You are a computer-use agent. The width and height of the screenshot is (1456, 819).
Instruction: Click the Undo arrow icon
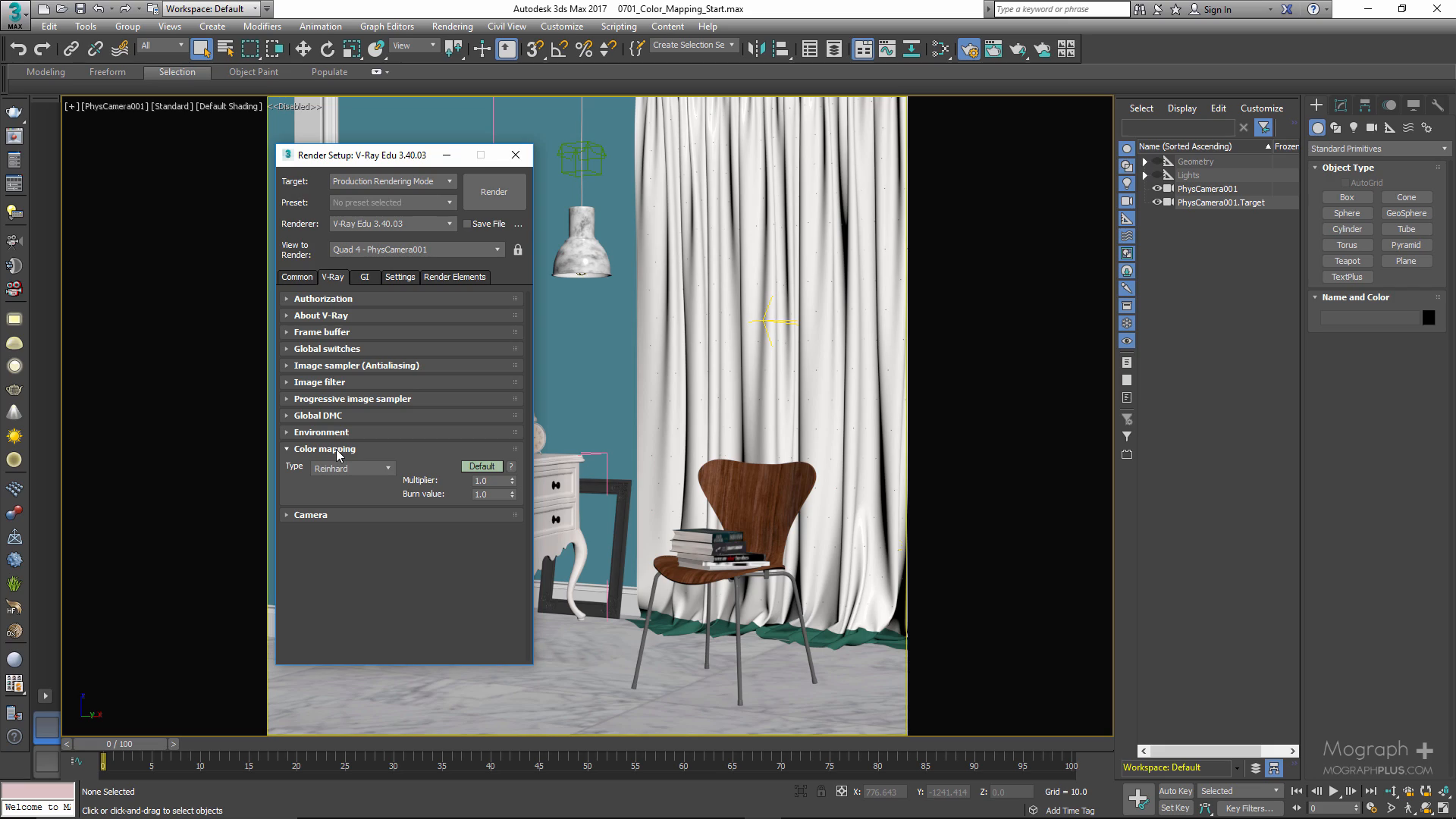[x=18, y=49]
